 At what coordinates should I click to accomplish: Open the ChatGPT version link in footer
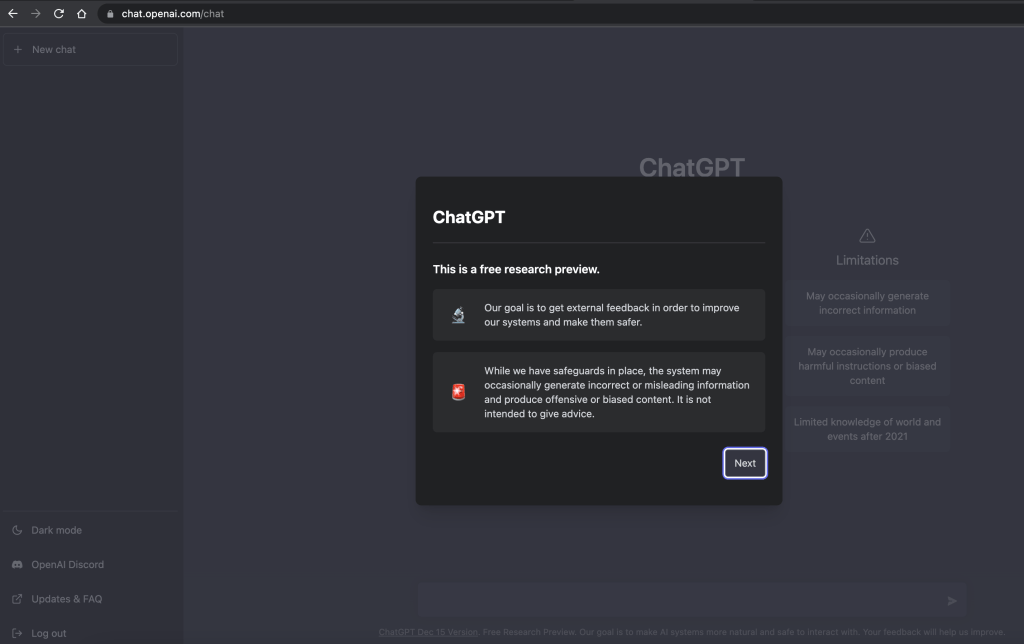click(428, 632)
